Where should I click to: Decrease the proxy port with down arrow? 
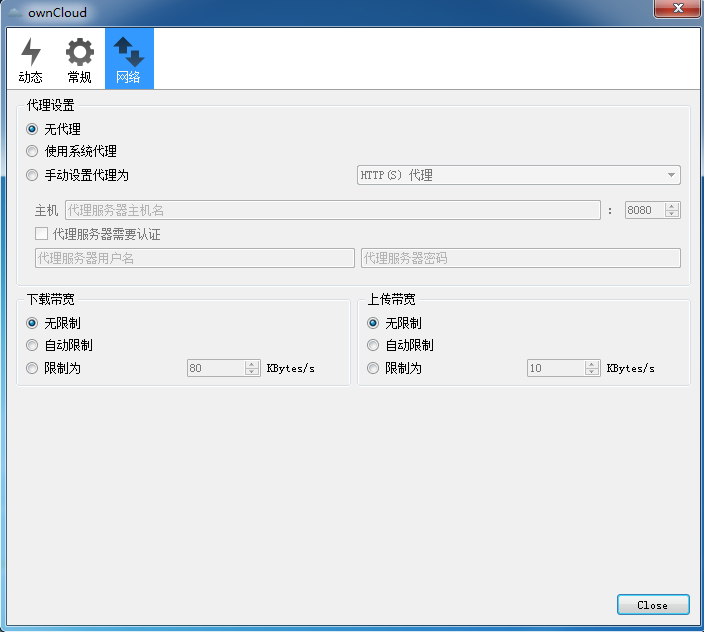click(672, 214)
